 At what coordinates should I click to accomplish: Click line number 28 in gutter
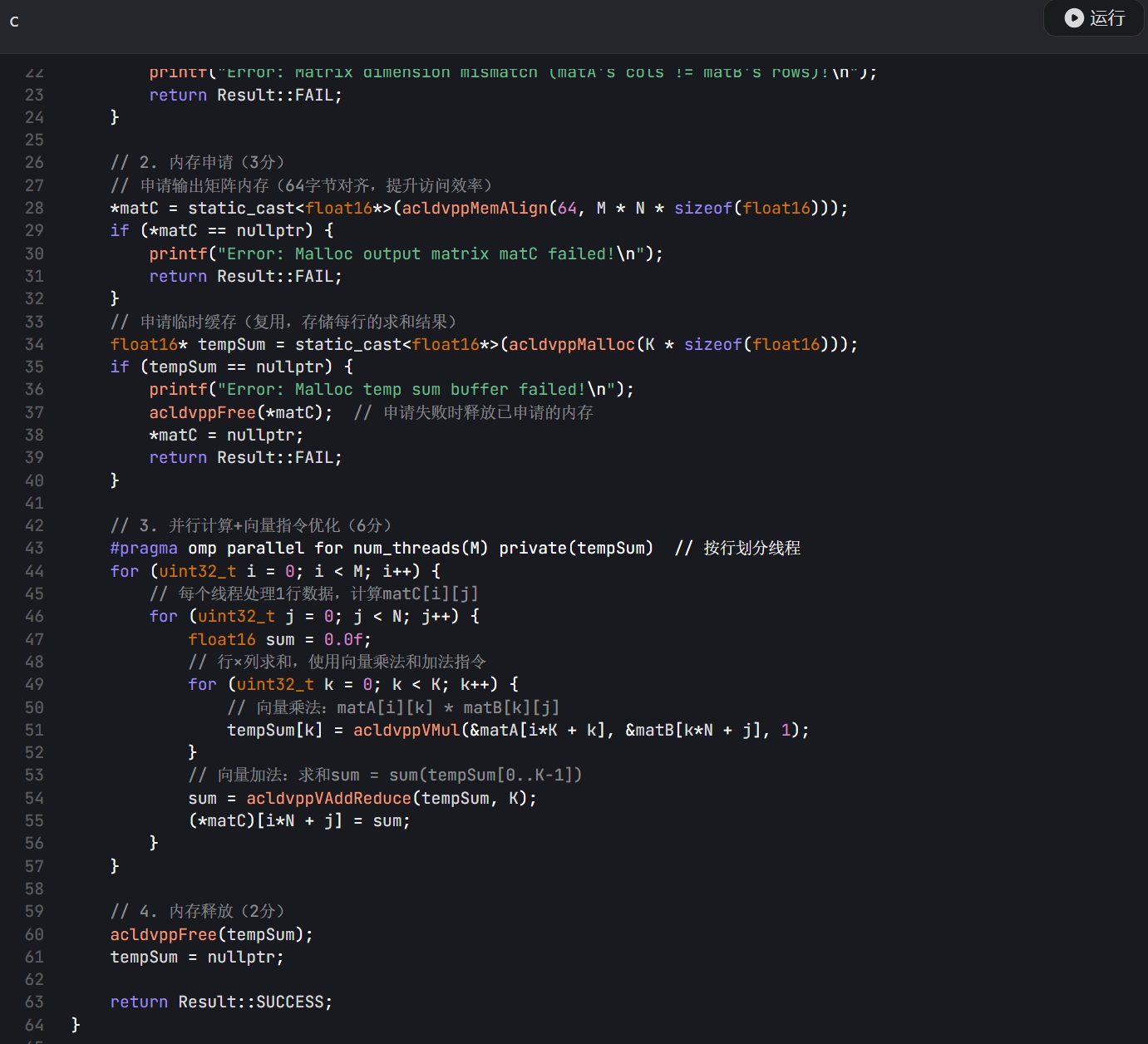[x=34, y=208]
